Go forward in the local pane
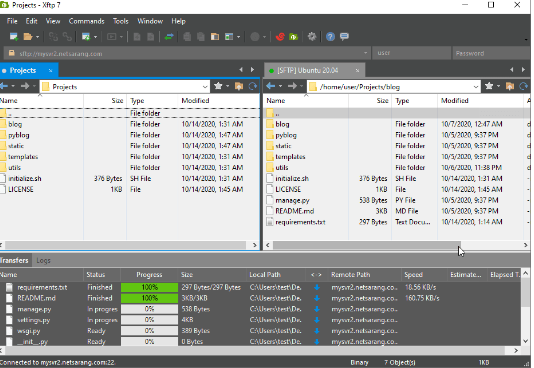534x368 pixels. (x=25, y=86)
